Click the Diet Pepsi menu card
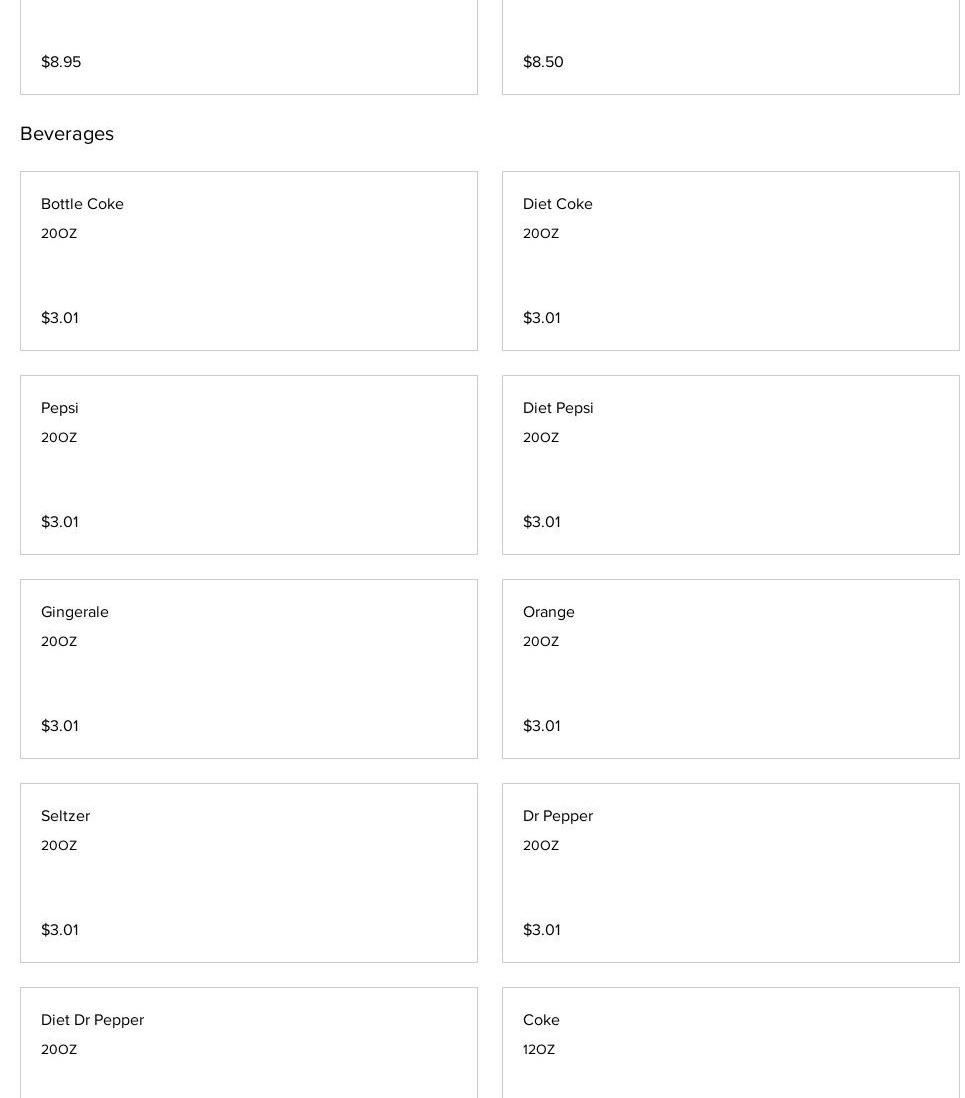This screenshot has height=1098, width=965. tap(730, 464)
